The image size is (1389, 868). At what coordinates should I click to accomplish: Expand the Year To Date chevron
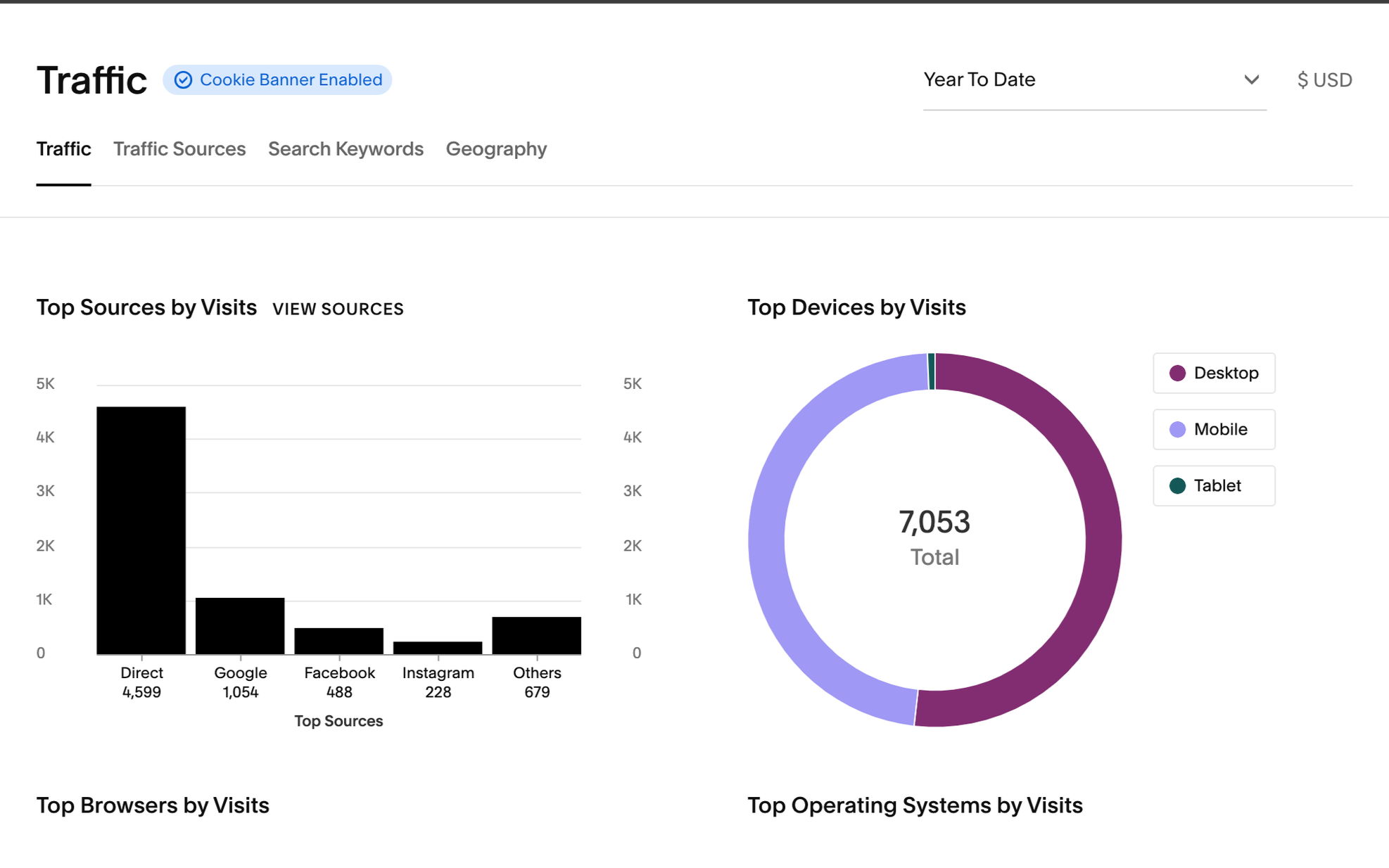coord(1251,79)
